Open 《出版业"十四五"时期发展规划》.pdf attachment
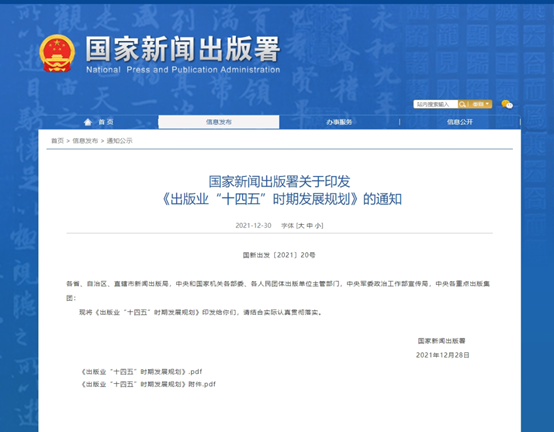The image size is (554, 432). coord(142,372)
